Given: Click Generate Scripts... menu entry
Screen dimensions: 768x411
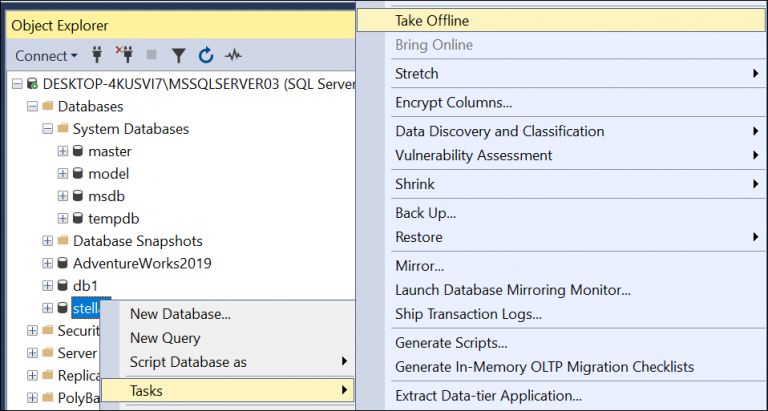Looking at the screenshot, I should pos(449,343).
